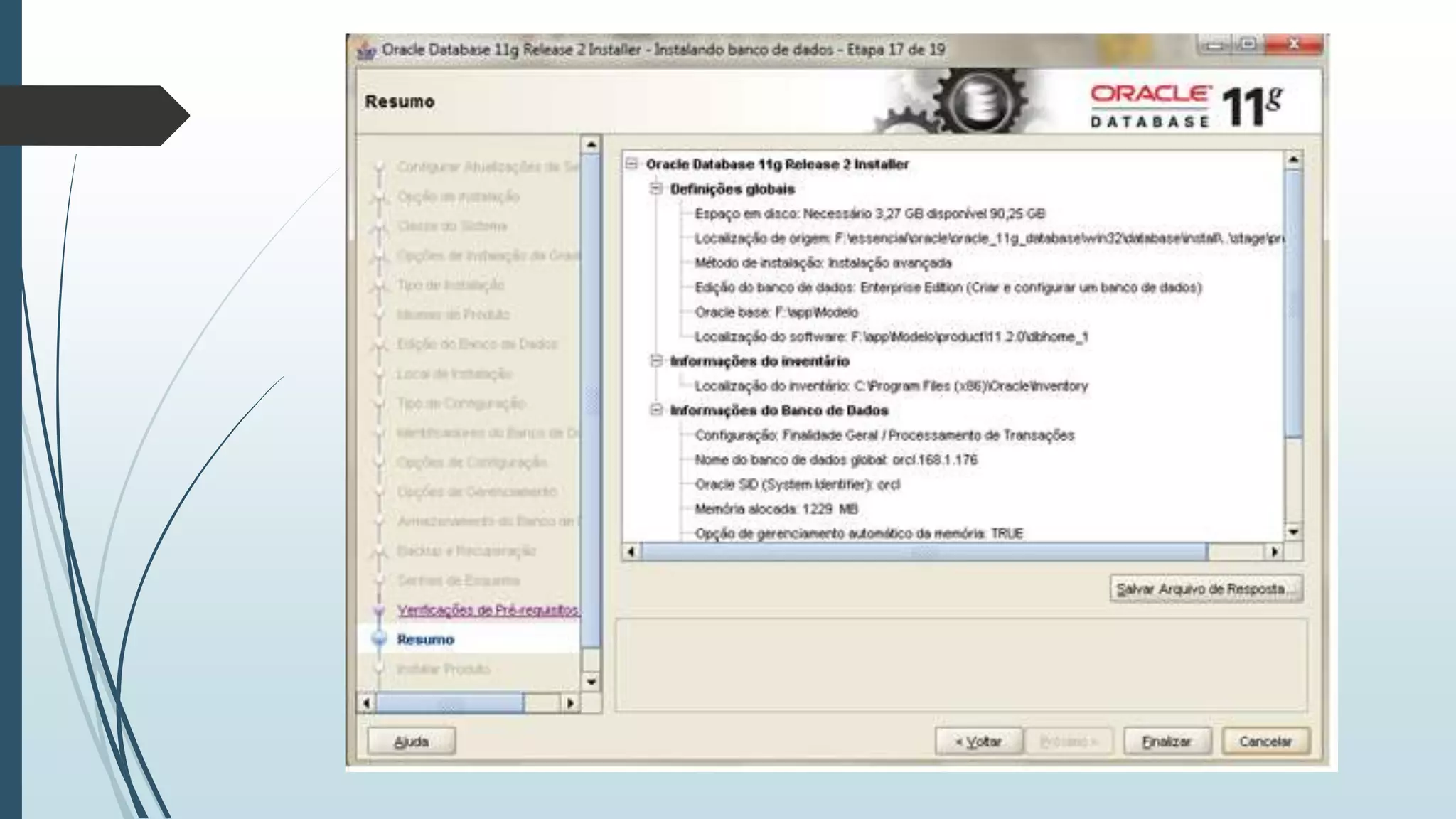Click the left panel scroll down arrow
This screenshot has height=819, width=1456.
coord(591,682)
